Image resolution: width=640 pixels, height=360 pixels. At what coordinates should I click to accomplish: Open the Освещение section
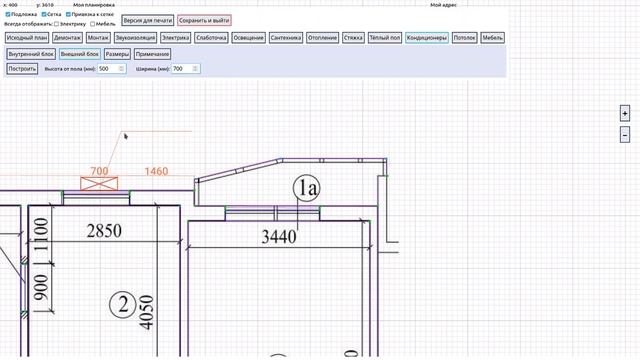(249, 38)
